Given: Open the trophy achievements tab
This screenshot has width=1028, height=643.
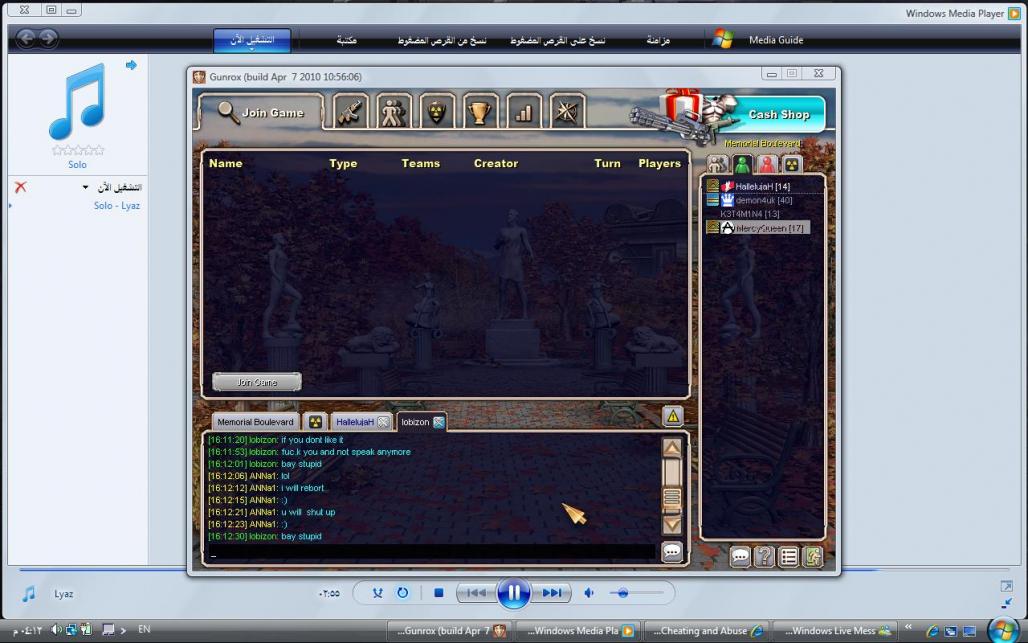Looking at the screenshot, I should coord(481,112).
